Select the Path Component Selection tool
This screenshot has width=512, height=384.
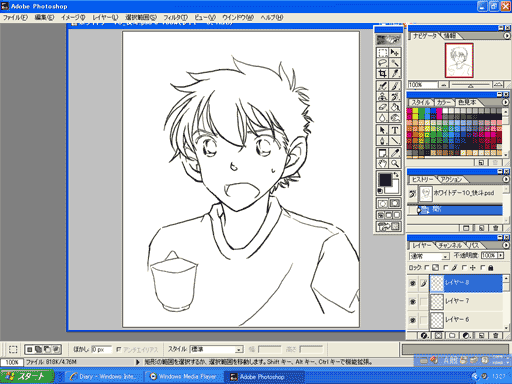click(382, 130)
